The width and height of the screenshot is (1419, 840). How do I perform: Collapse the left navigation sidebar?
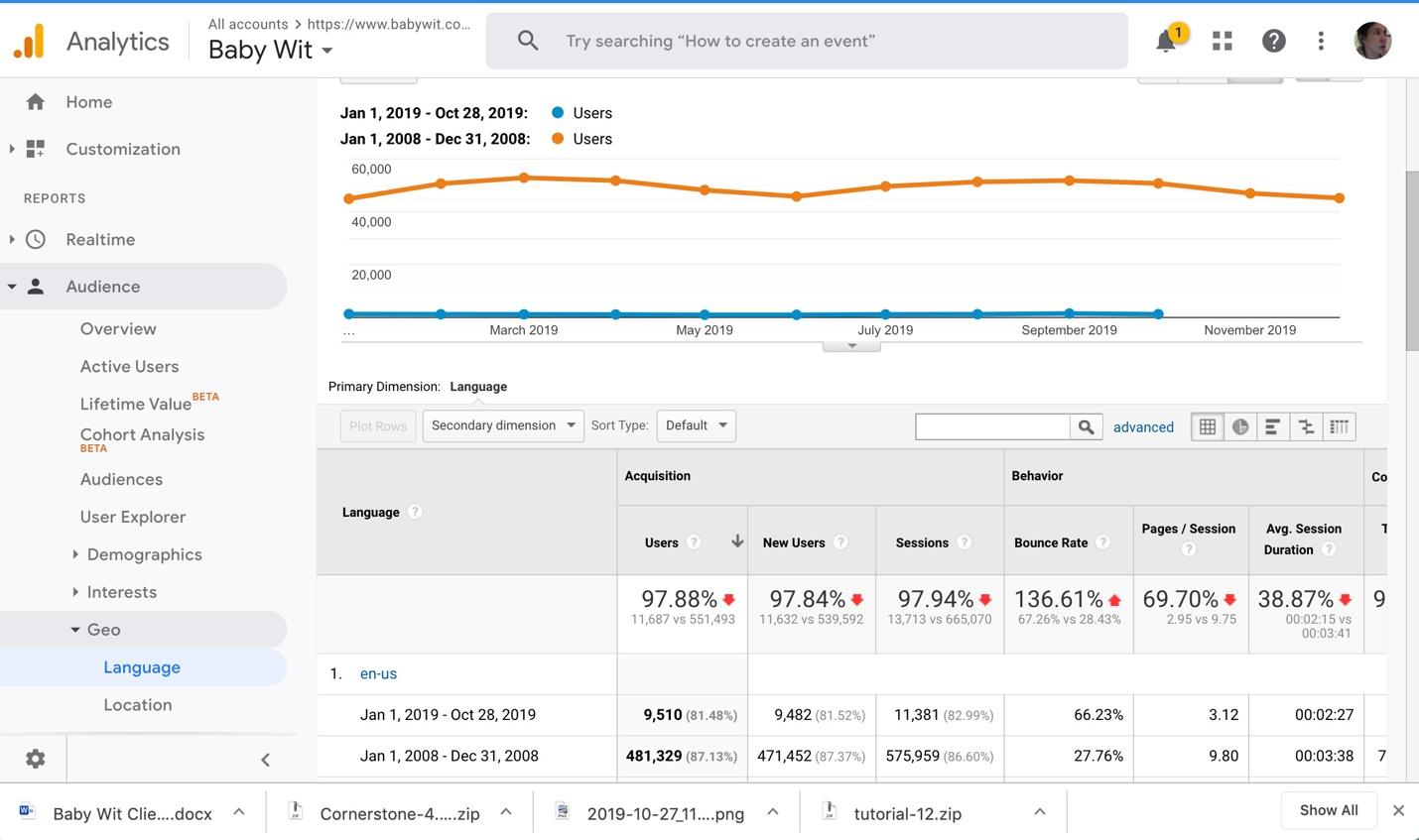point(265,760)
